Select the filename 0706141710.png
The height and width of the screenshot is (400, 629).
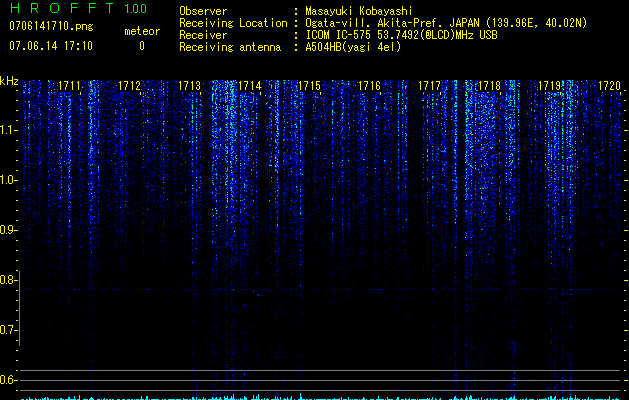pyautogui.click(x=51, y=26)
